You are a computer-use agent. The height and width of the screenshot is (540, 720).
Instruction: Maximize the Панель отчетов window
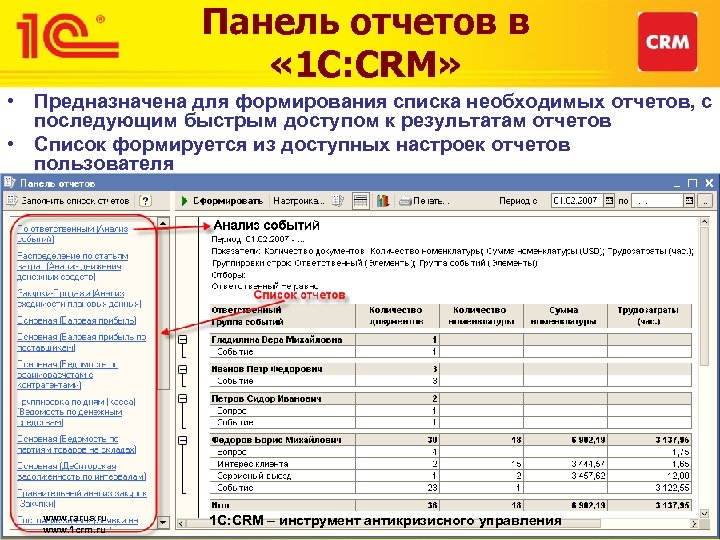692,183
